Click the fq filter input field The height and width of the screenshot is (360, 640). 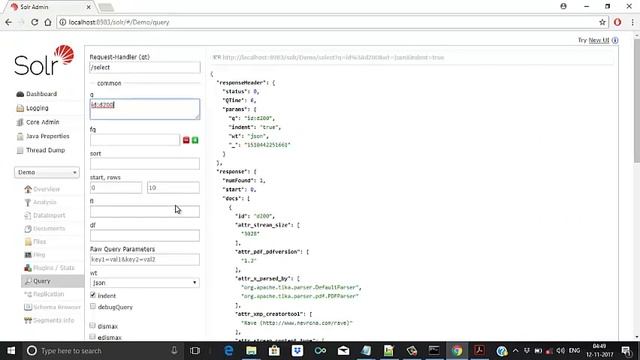click(x=135, y=140)
